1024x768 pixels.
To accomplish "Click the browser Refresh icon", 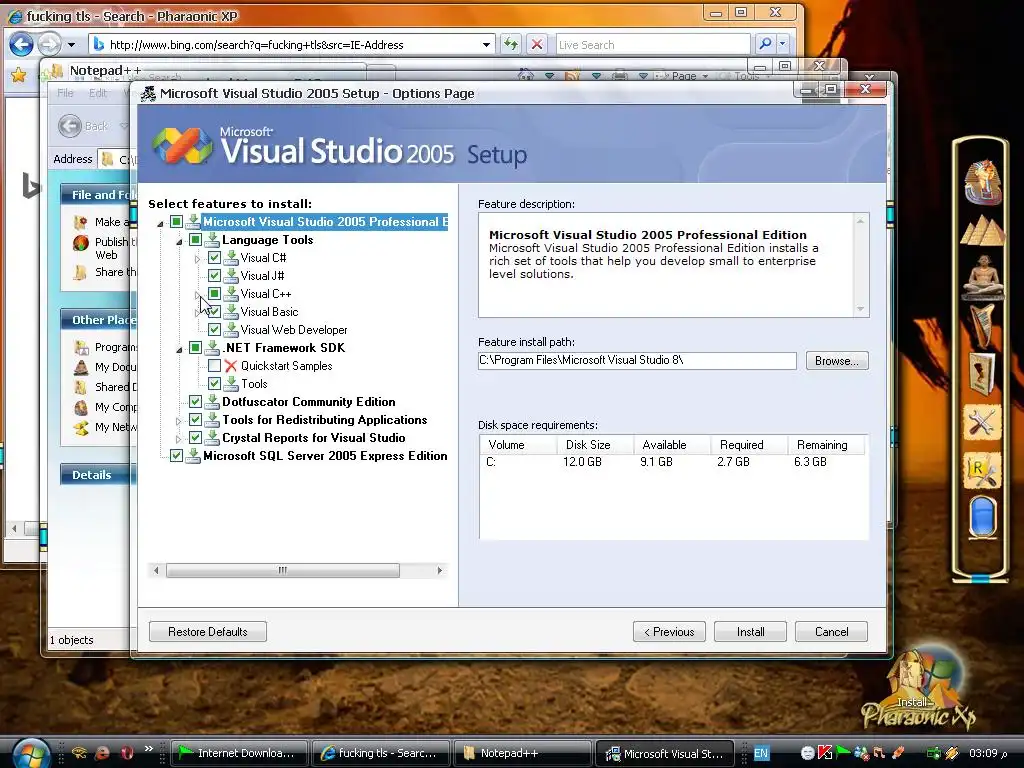I will pos(511,44).
